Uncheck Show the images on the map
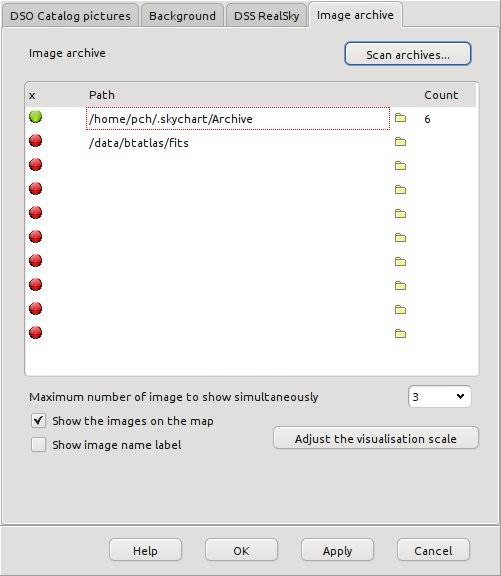 click(39, 421)
